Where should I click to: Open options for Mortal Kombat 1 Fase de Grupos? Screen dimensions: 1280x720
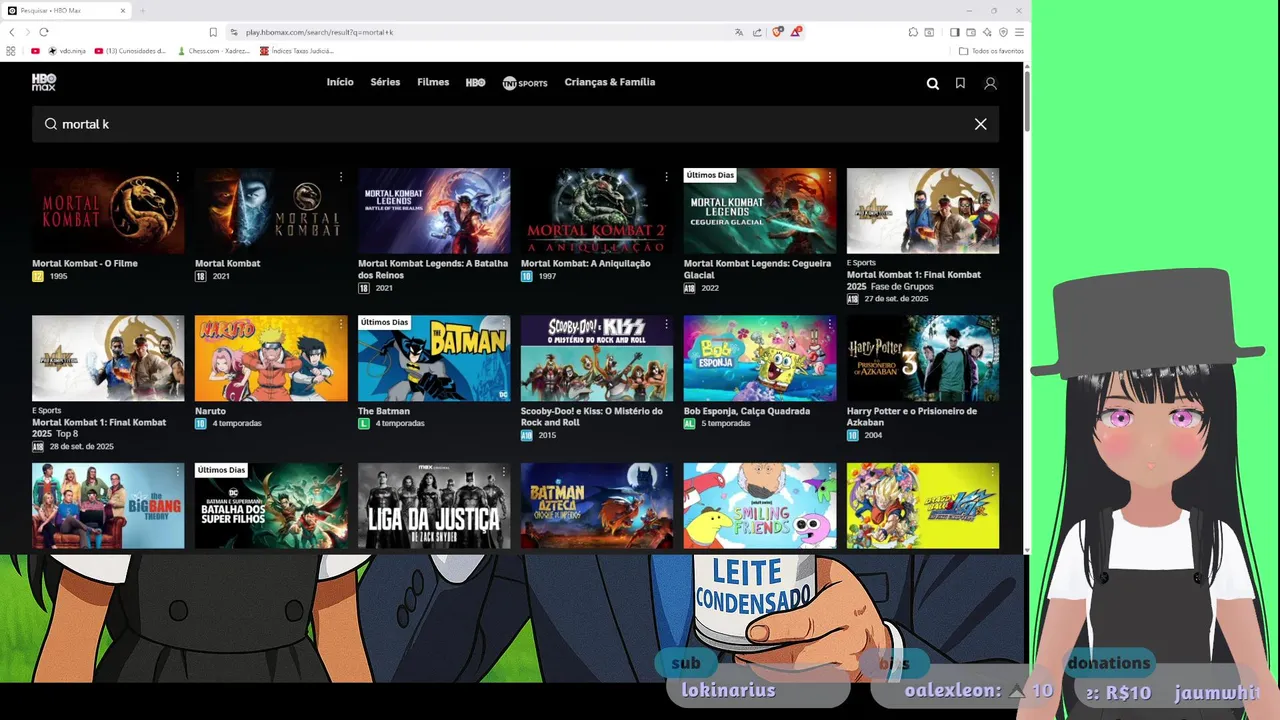point(993,177)
